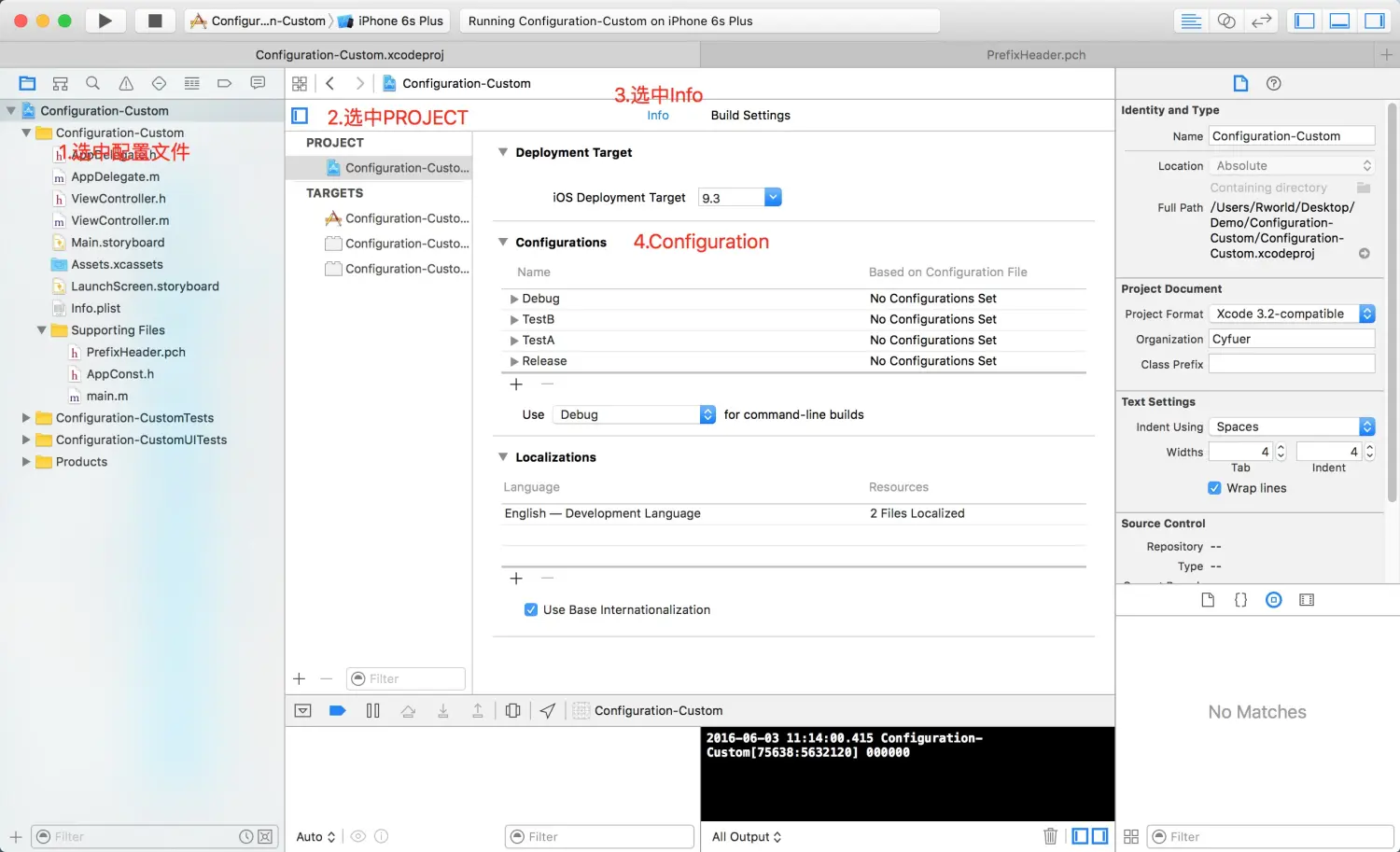Open the Test navigator
This screenshot has height=852, width=1400.
159,83
